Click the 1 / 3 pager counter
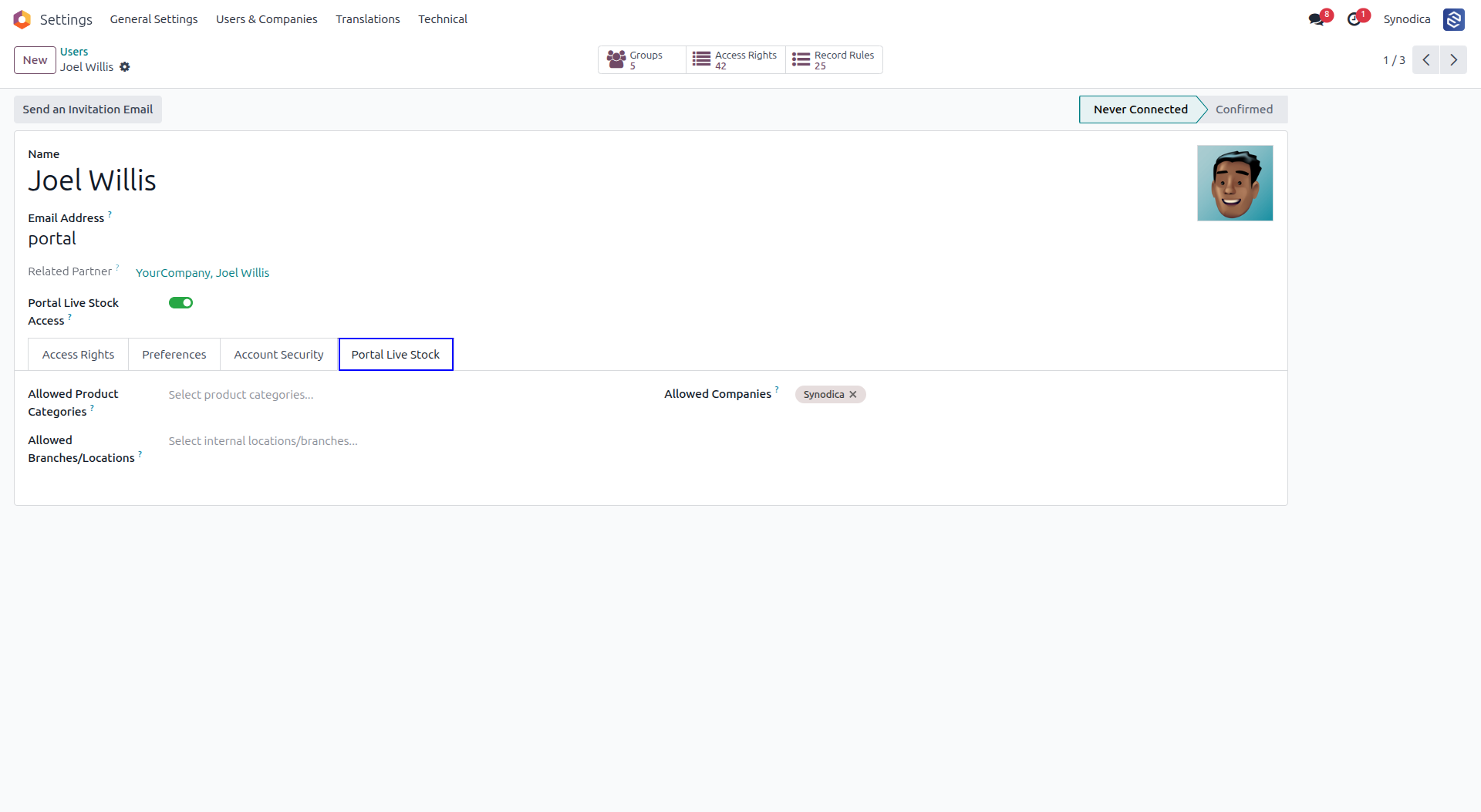1481x812 pixels. pos(1394,60)
